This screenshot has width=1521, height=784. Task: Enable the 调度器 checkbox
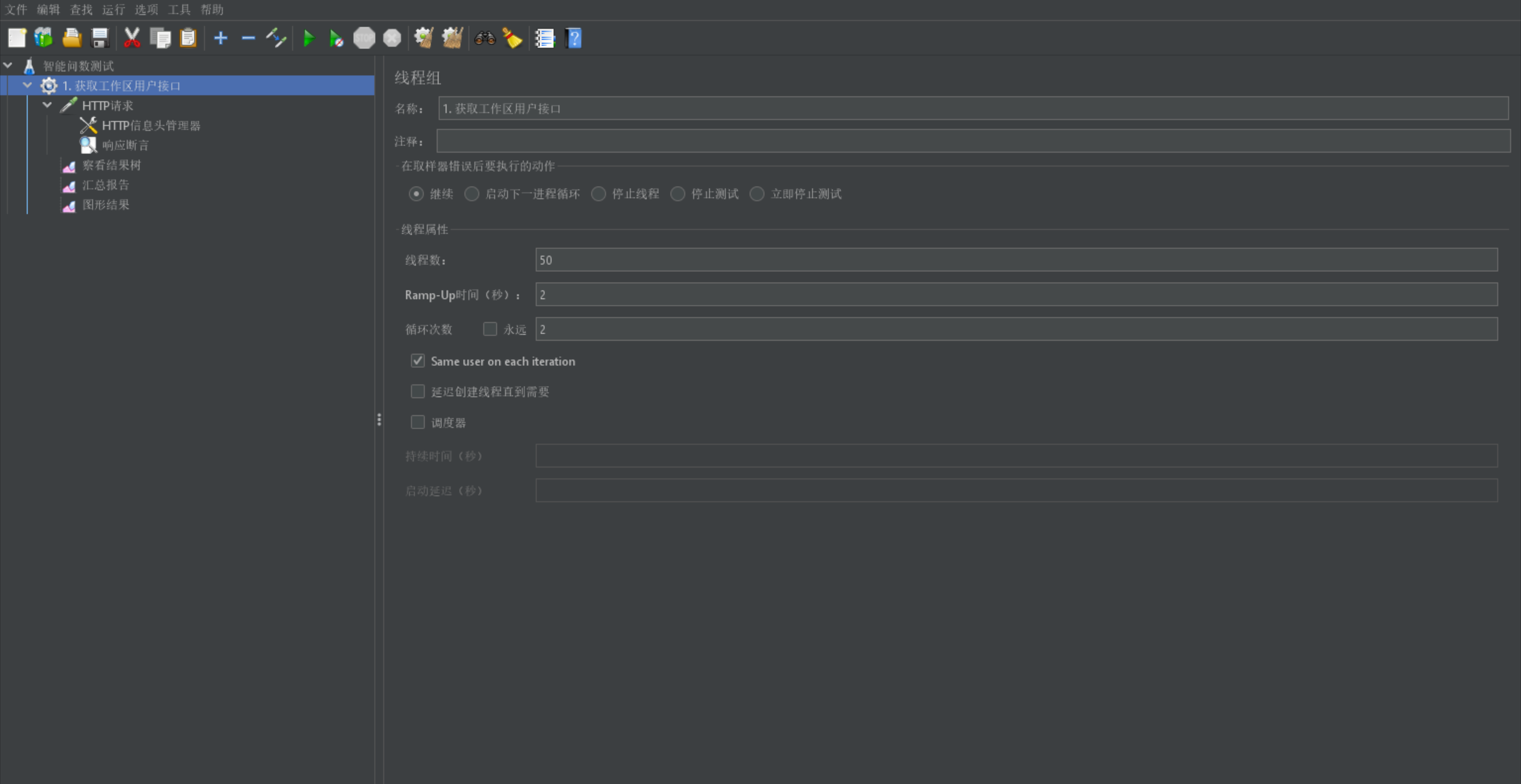tap(418, 422)
